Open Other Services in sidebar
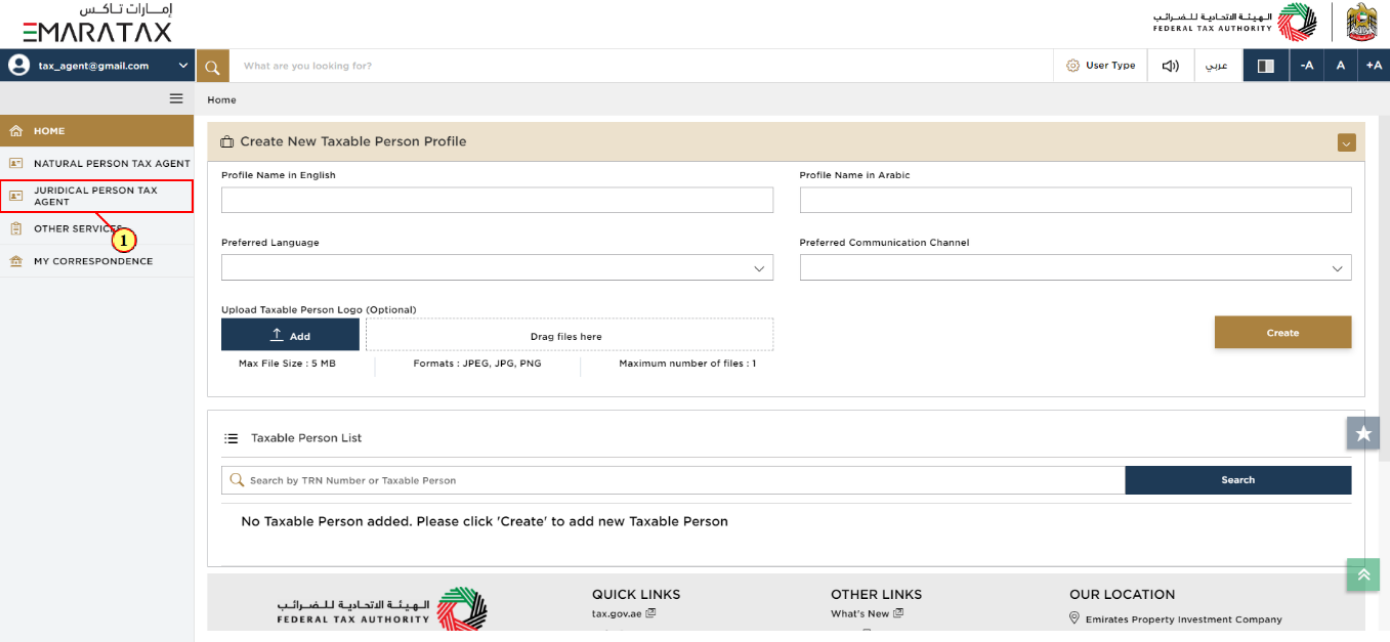This screenshot has width=1390, height=642. (97, 229)
